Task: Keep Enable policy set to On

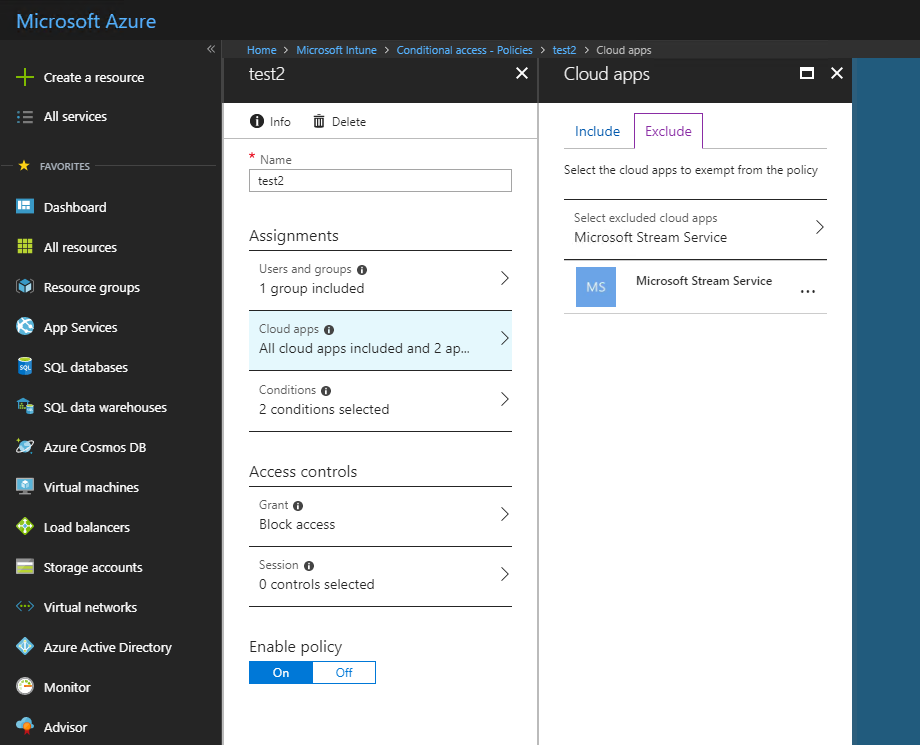Action: coord(280,672)
